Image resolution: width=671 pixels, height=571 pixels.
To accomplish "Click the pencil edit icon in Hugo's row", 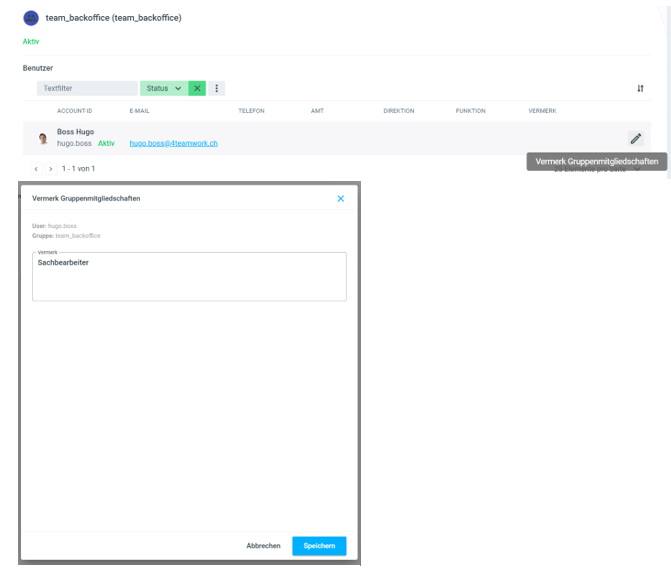I will pyautogui.click(x=635, y=138).
